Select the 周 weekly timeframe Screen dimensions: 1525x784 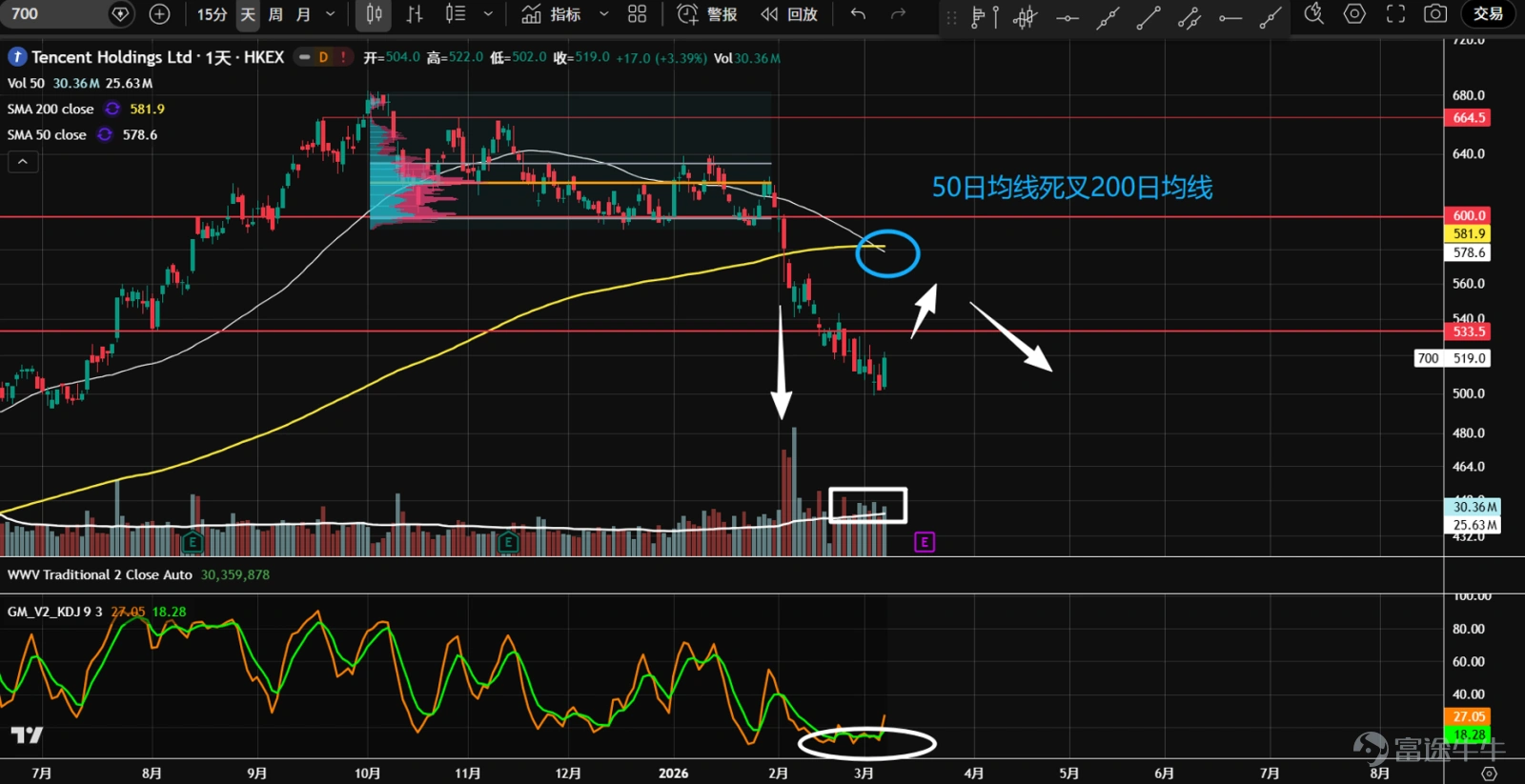(x=275, y=14)
